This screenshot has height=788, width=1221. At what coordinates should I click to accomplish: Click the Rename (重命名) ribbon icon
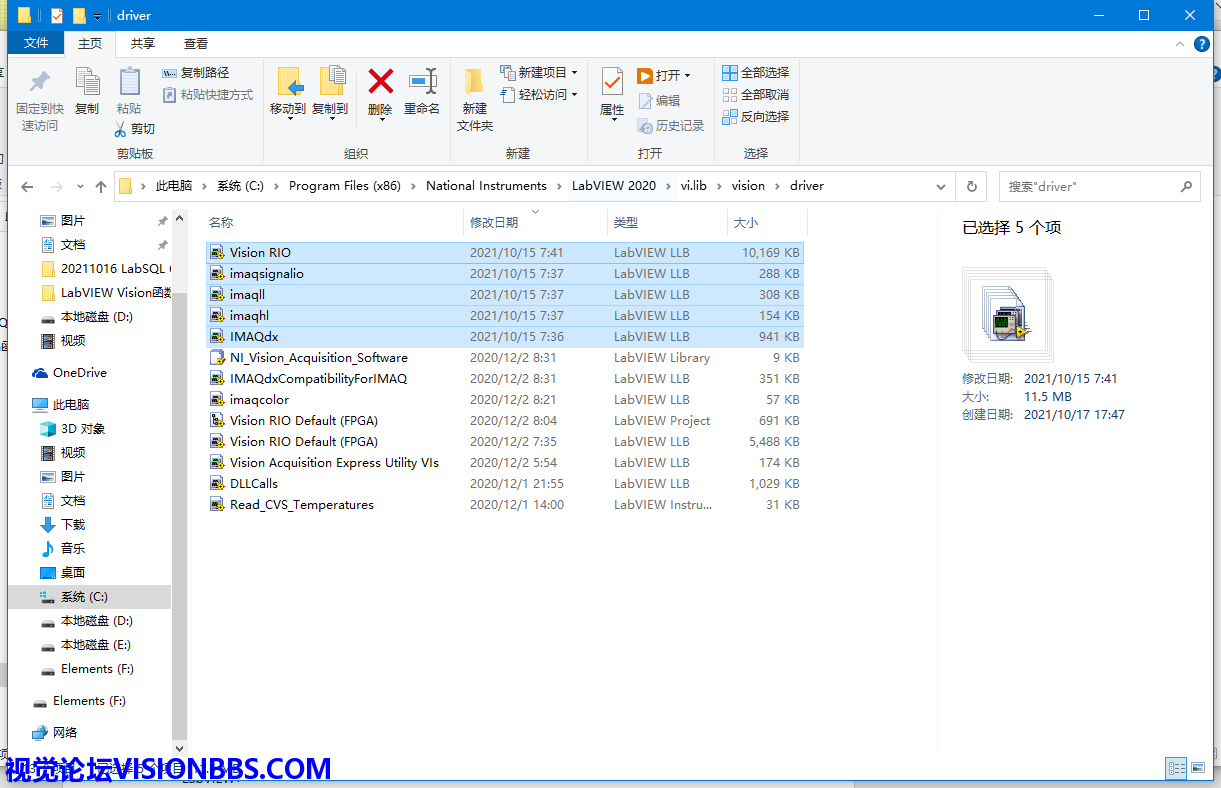(x=422, y=82)
